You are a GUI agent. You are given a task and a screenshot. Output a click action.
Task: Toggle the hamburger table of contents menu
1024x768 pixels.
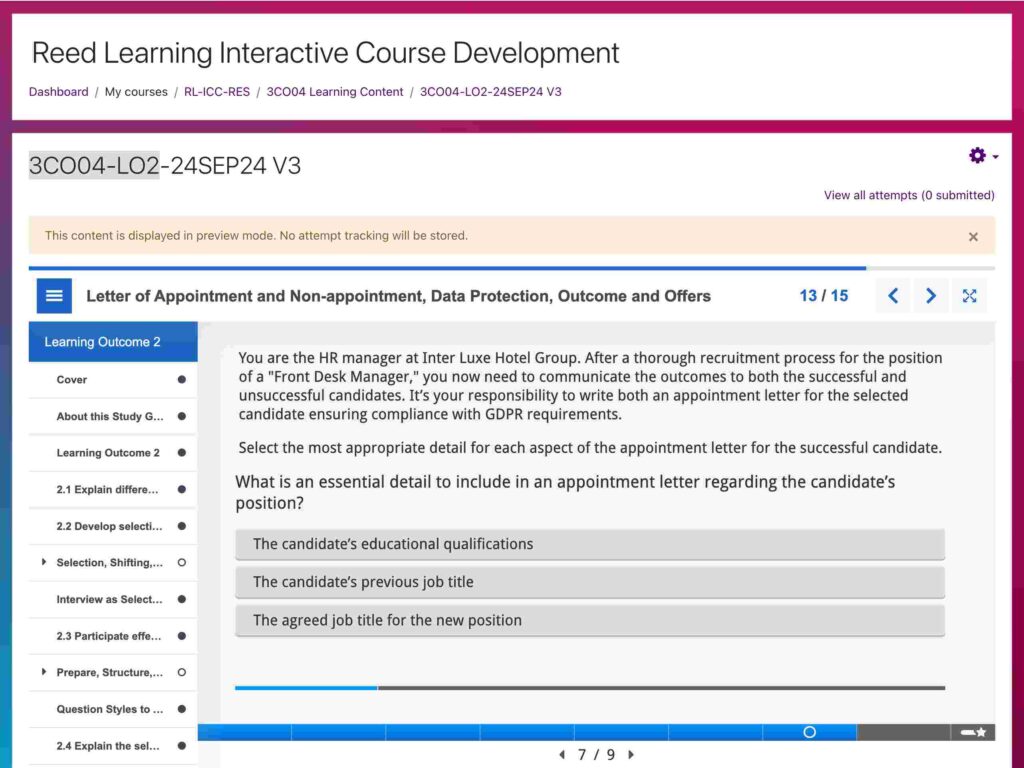(54, 296)
